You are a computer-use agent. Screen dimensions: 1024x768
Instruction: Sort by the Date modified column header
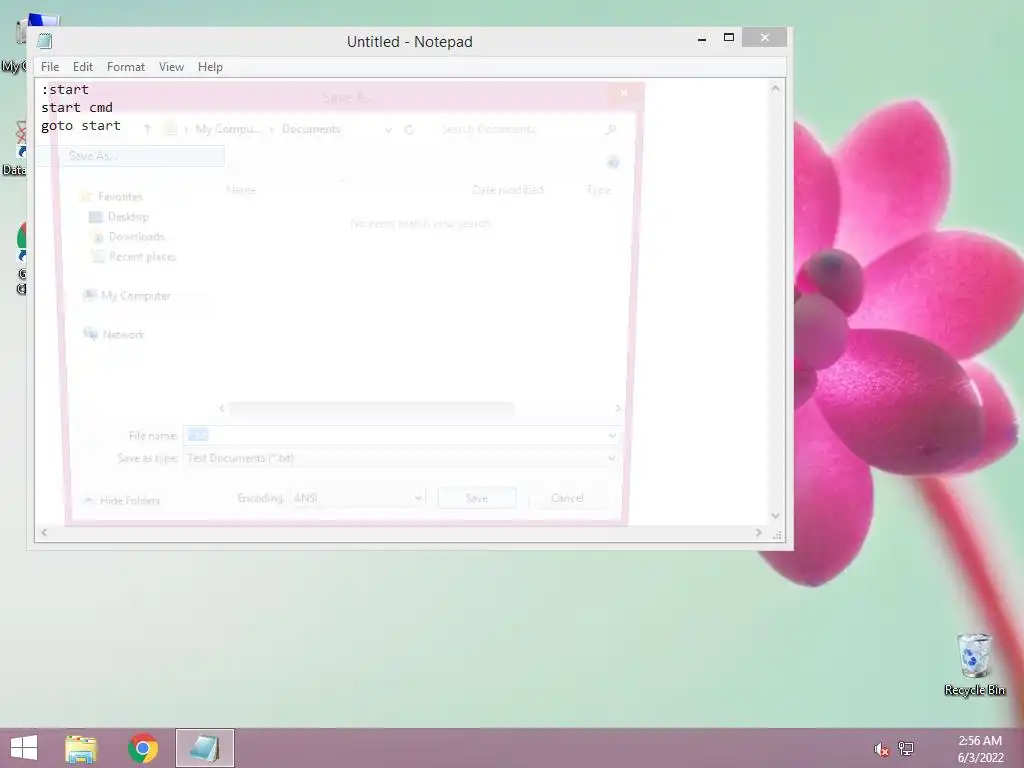507,190
